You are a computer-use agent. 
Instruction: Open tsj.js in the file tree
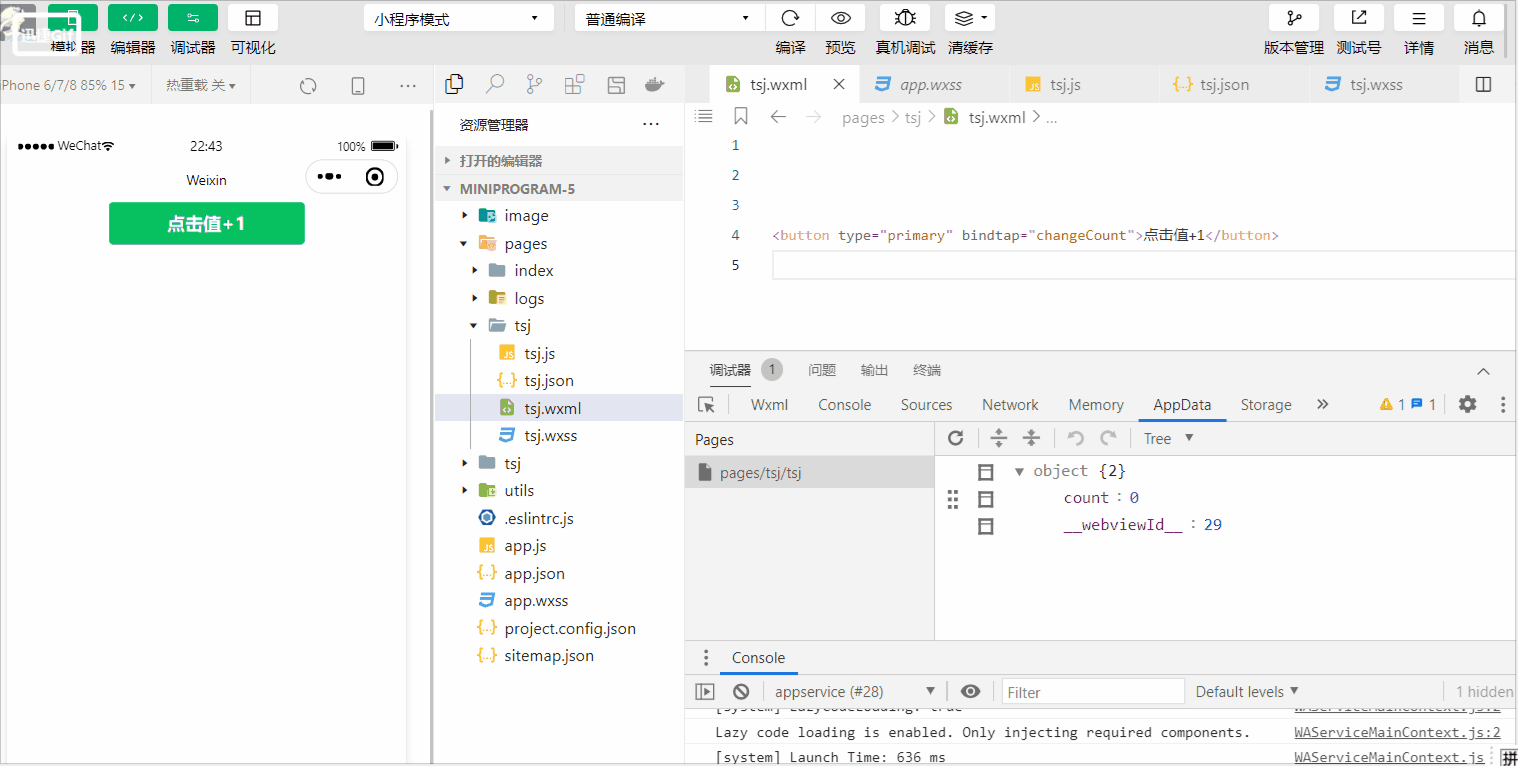click(x=559, y=353)
